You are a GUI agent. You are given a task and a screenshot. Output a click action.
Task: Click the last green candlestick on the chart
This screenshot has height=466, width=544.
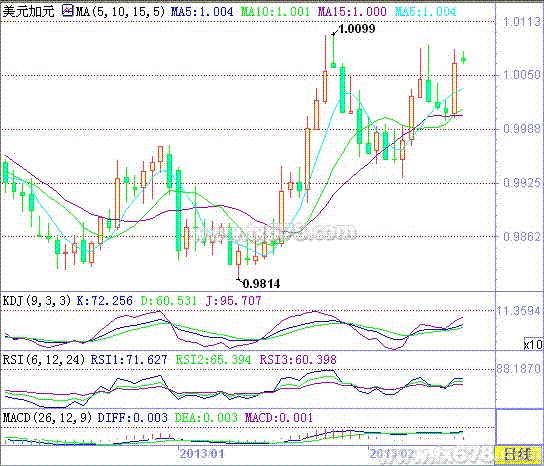pyautogui.click(x=464, y=58)
